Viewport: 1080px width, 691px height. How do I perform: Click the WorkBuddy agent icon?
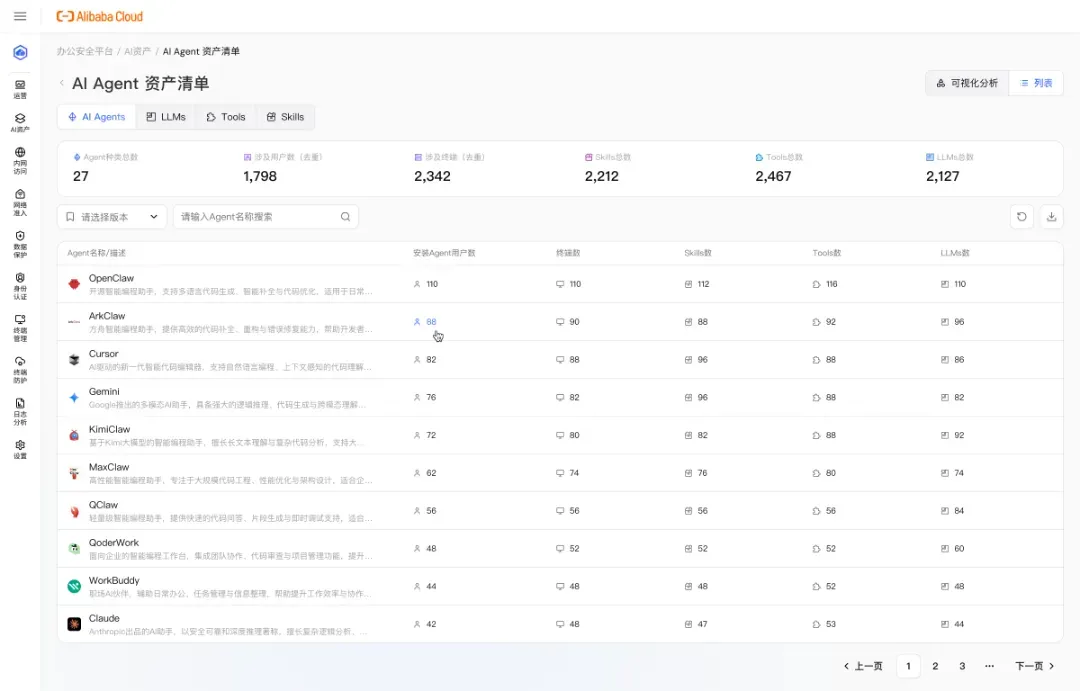coord(74,586)
